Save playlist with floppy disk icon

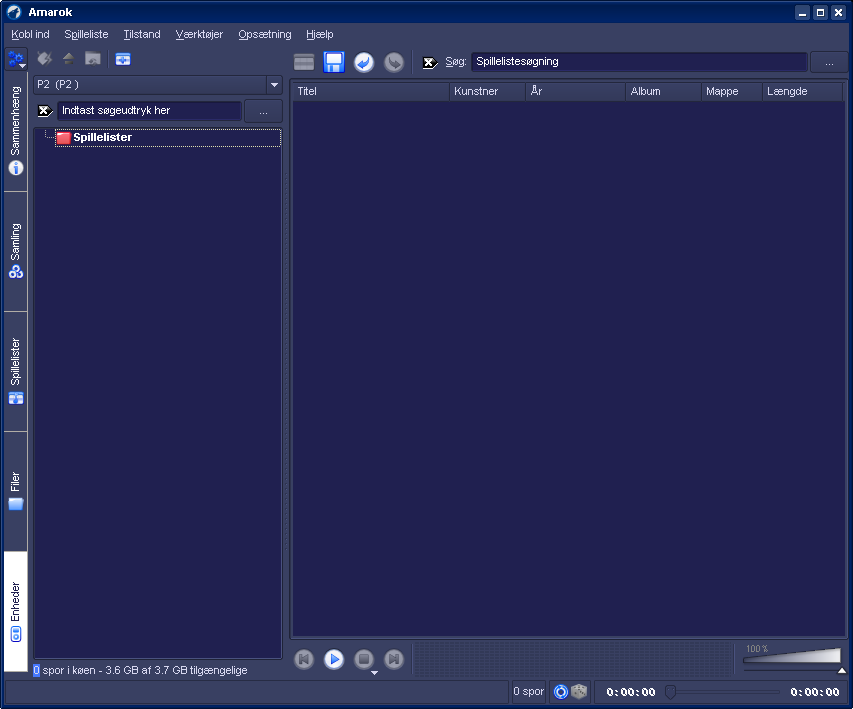[x=334, y=62]
